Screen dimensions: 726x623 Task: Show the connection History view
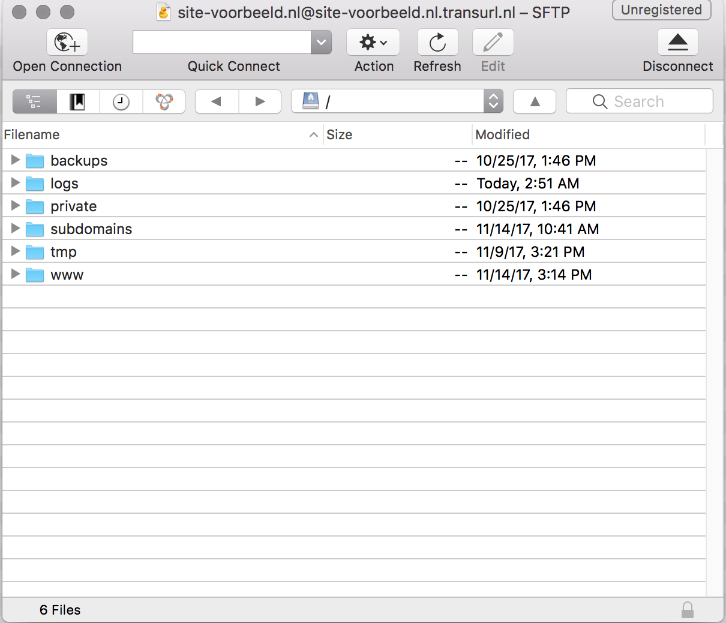pos(121,101)
